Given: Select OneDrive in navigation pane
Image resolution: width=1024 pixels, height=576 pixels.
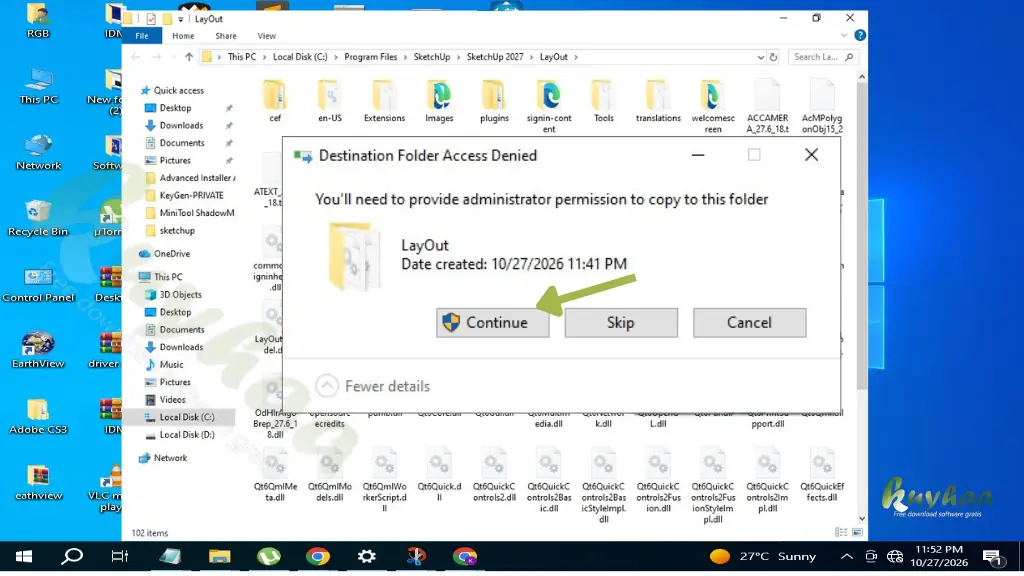Looking at the screenshot, I should click(172, 254).
